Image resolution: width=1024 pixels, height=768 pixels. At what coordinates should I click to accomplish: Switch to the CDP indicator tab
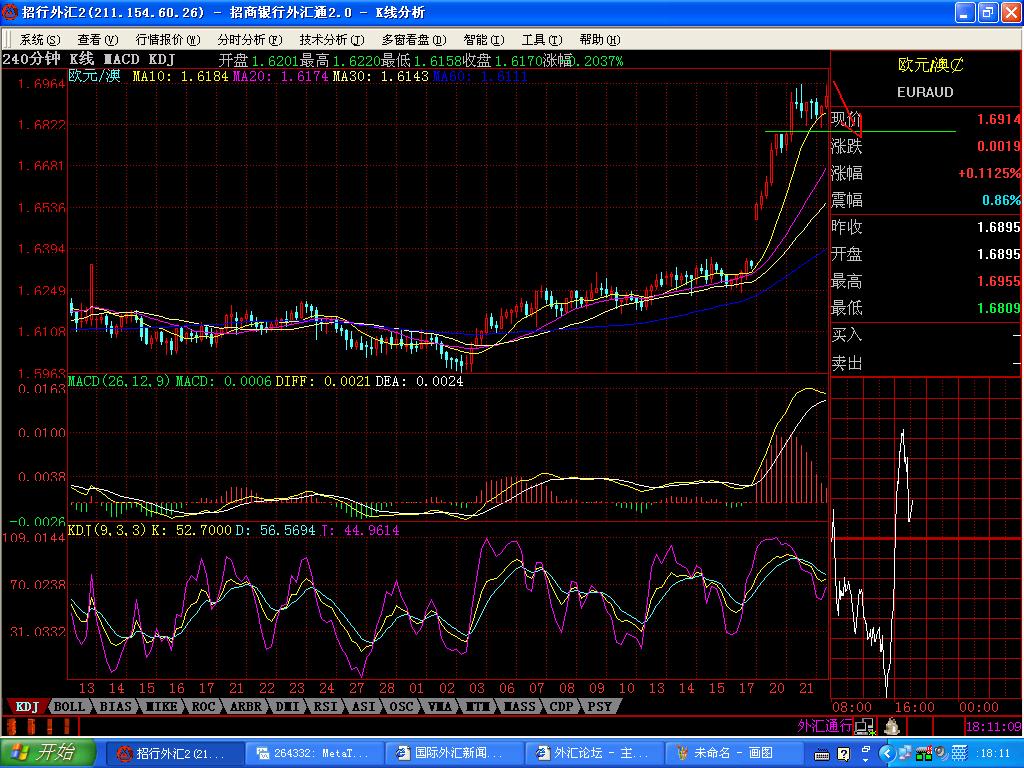(x=561, y=707)
